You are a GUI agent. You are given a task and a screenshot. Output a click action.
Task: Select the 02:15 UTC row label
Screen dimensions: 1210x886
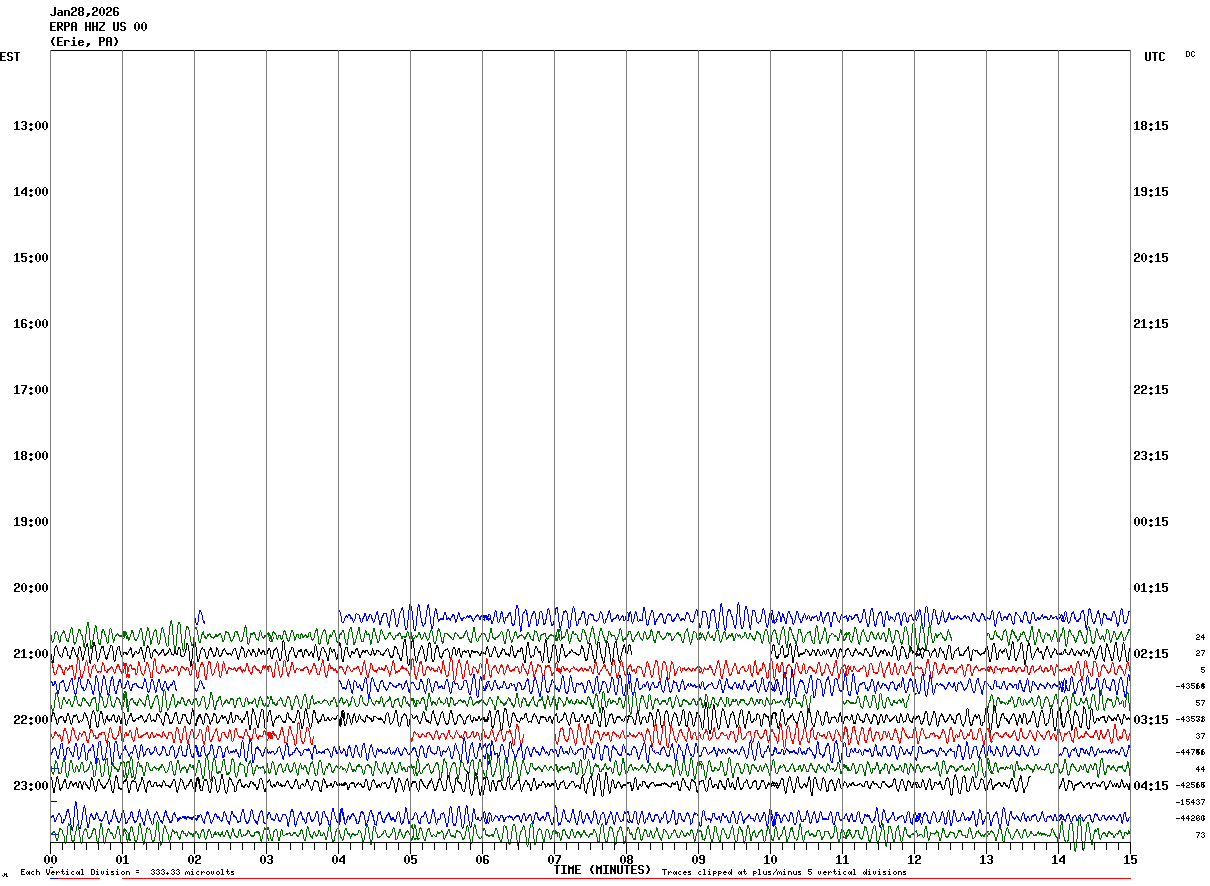[x=1151, y=654]
